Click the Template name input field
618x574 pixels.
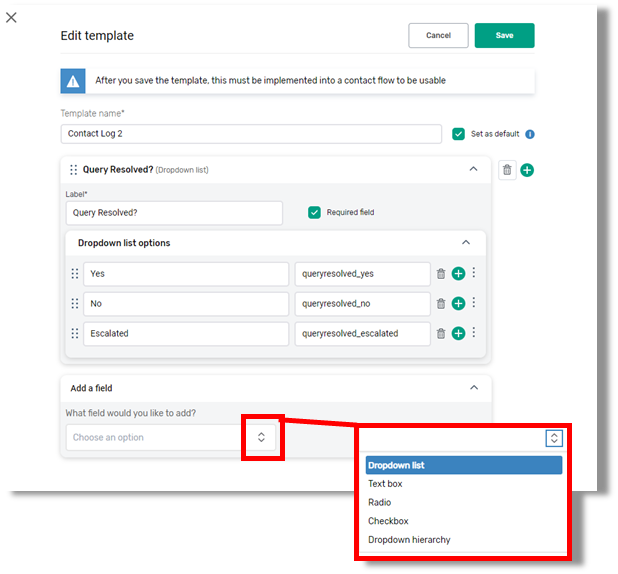(250, 134)
